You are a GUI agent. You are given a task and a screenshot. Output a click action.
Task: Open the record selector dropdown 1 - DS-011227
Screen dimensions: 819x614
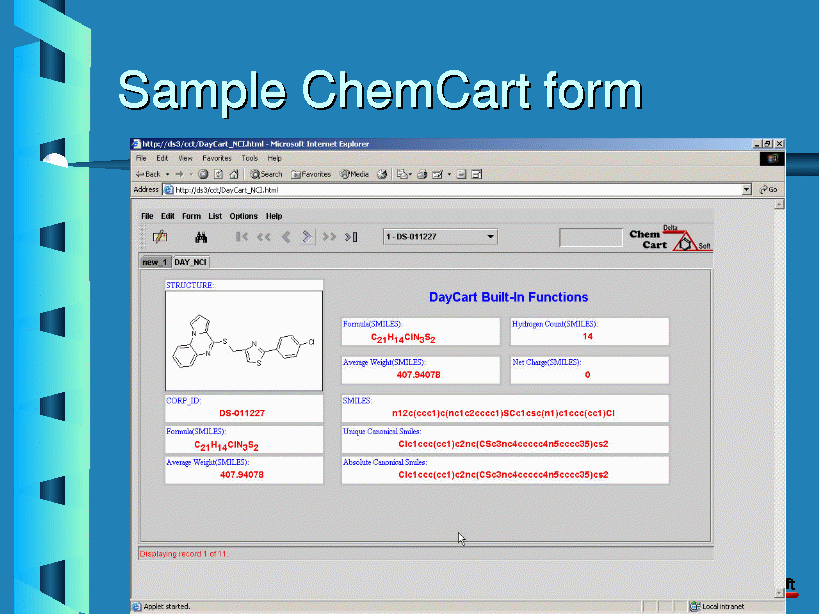tap(440, 237)
